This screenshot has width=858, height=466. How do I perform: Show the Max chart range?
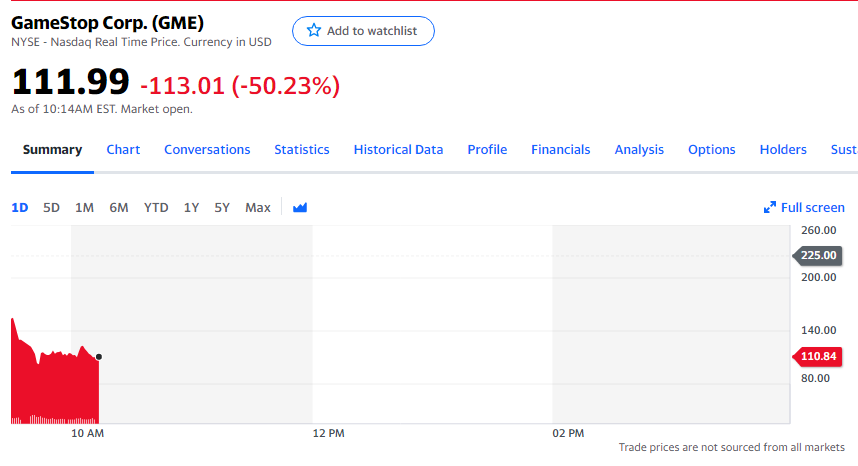[258, 208]
